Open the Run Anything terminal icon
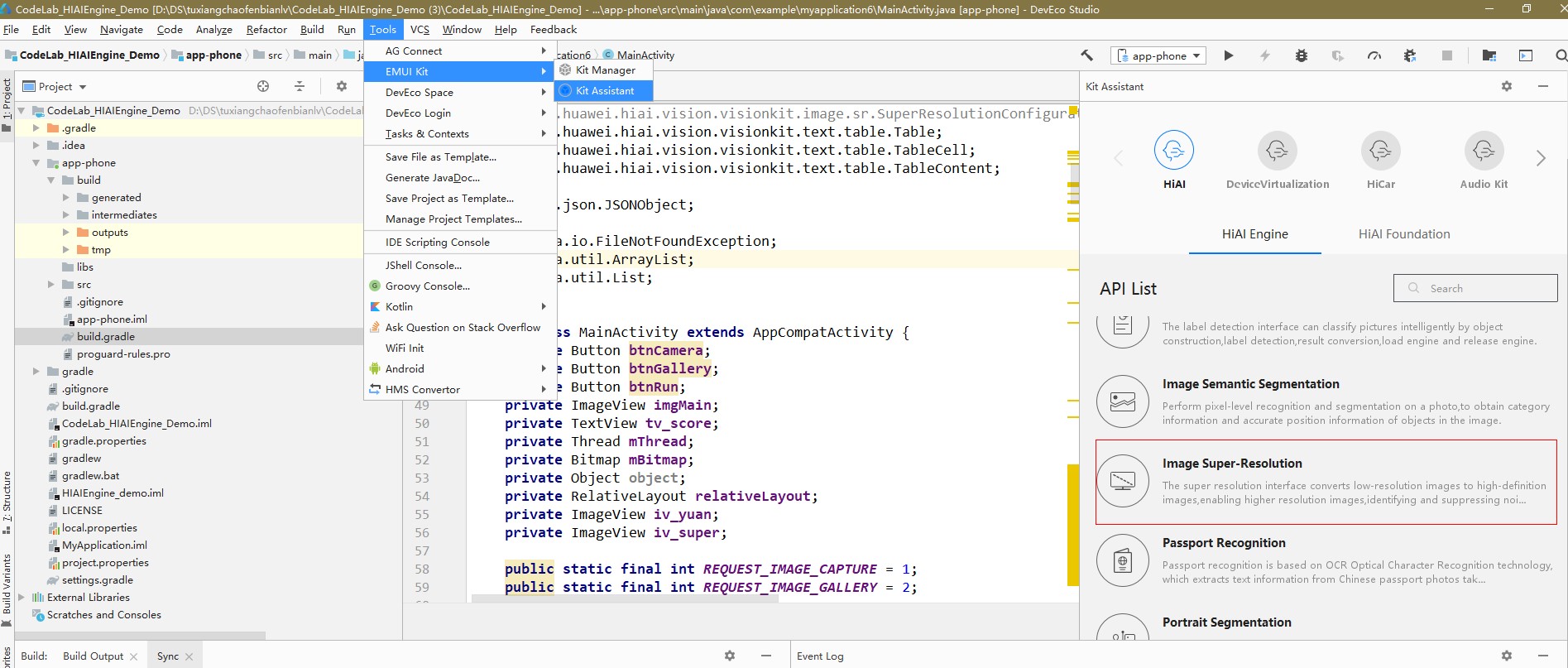This screenshot has width=1568, height=668. (x=1526, y=55)
